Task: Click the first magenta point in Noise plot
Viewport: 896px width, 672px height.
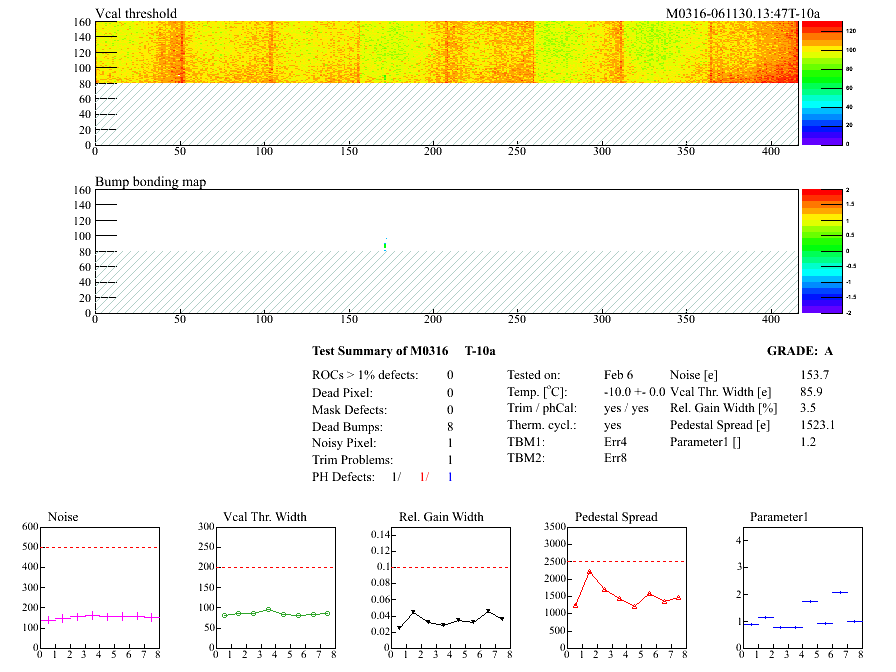Action: pos(44,621)
